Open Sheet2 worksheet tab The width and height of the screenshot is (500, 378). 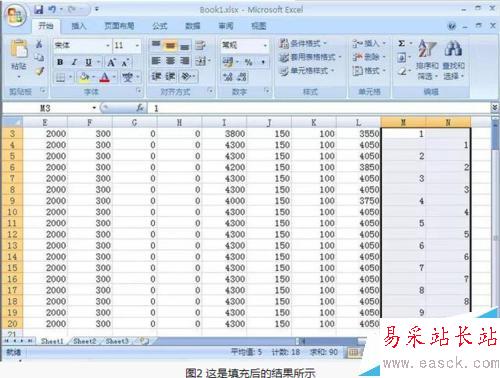pyautogui.click(x=84, y=341)
